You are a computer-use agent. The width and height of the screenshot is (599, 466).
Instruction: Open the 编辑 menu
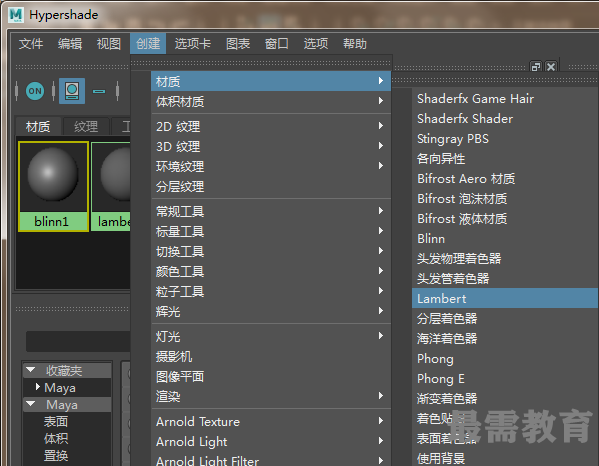[70, 44]
